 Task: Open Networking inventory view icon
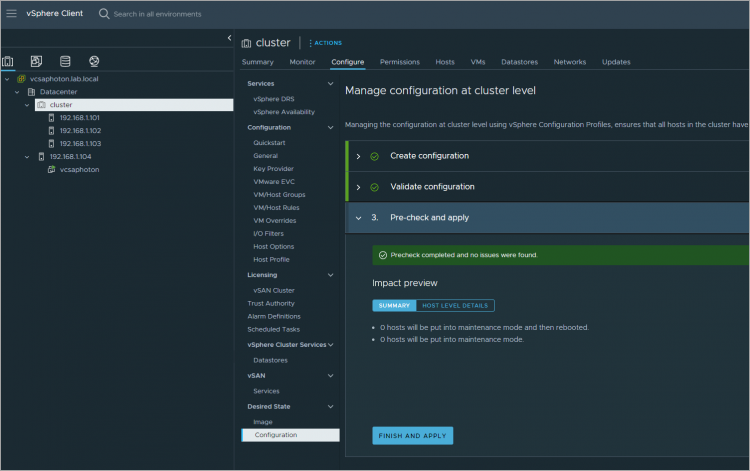pyautogui.click(x=94, y=61)
